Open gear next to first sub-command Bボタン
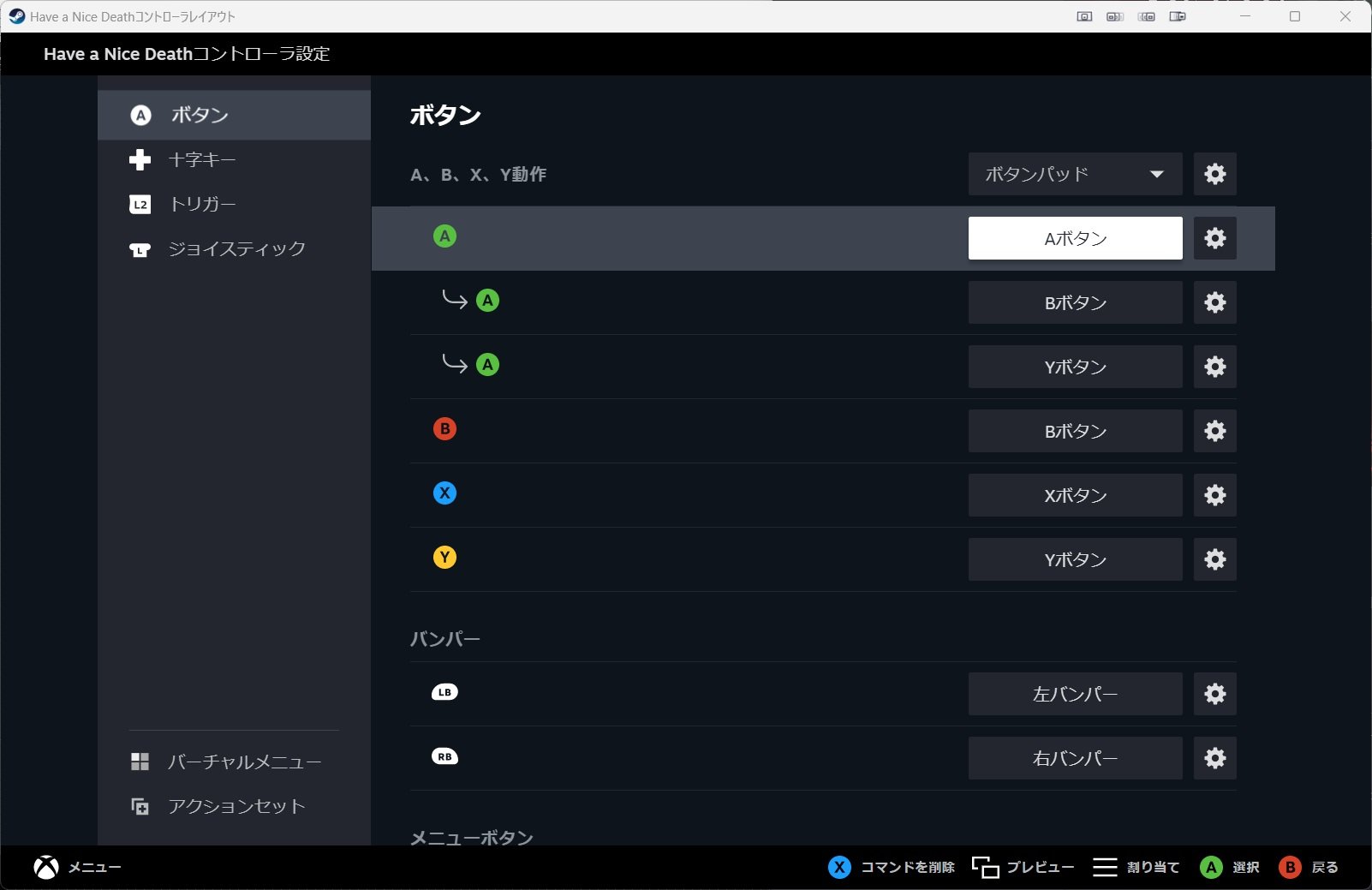Image resolution: width=1372 pixels, height=890 pixels. click(x=1214, y=302)
